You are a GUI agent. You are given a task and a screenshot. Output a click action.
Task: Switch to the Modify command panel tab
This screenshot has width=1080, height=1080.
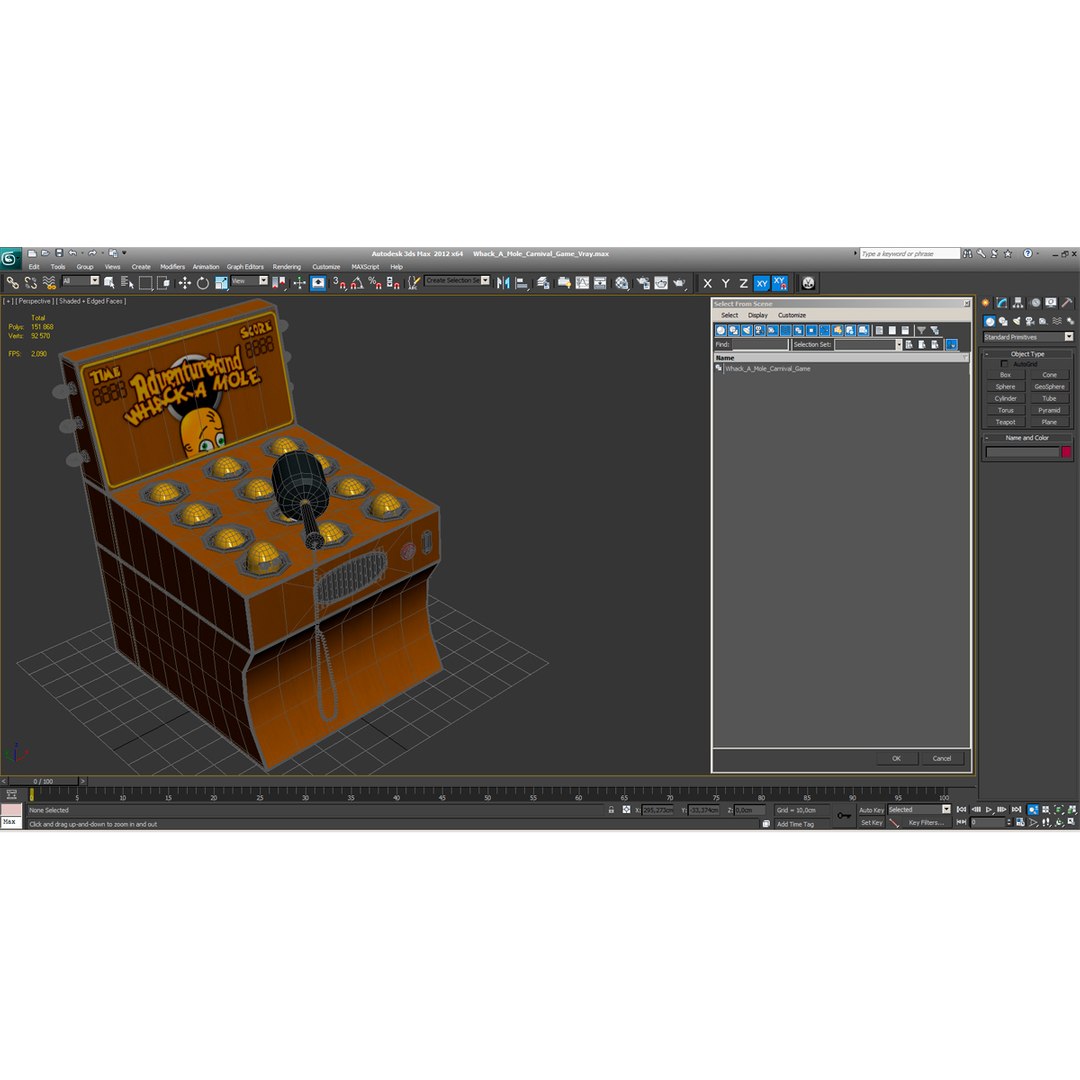(x=1002, y=302)
